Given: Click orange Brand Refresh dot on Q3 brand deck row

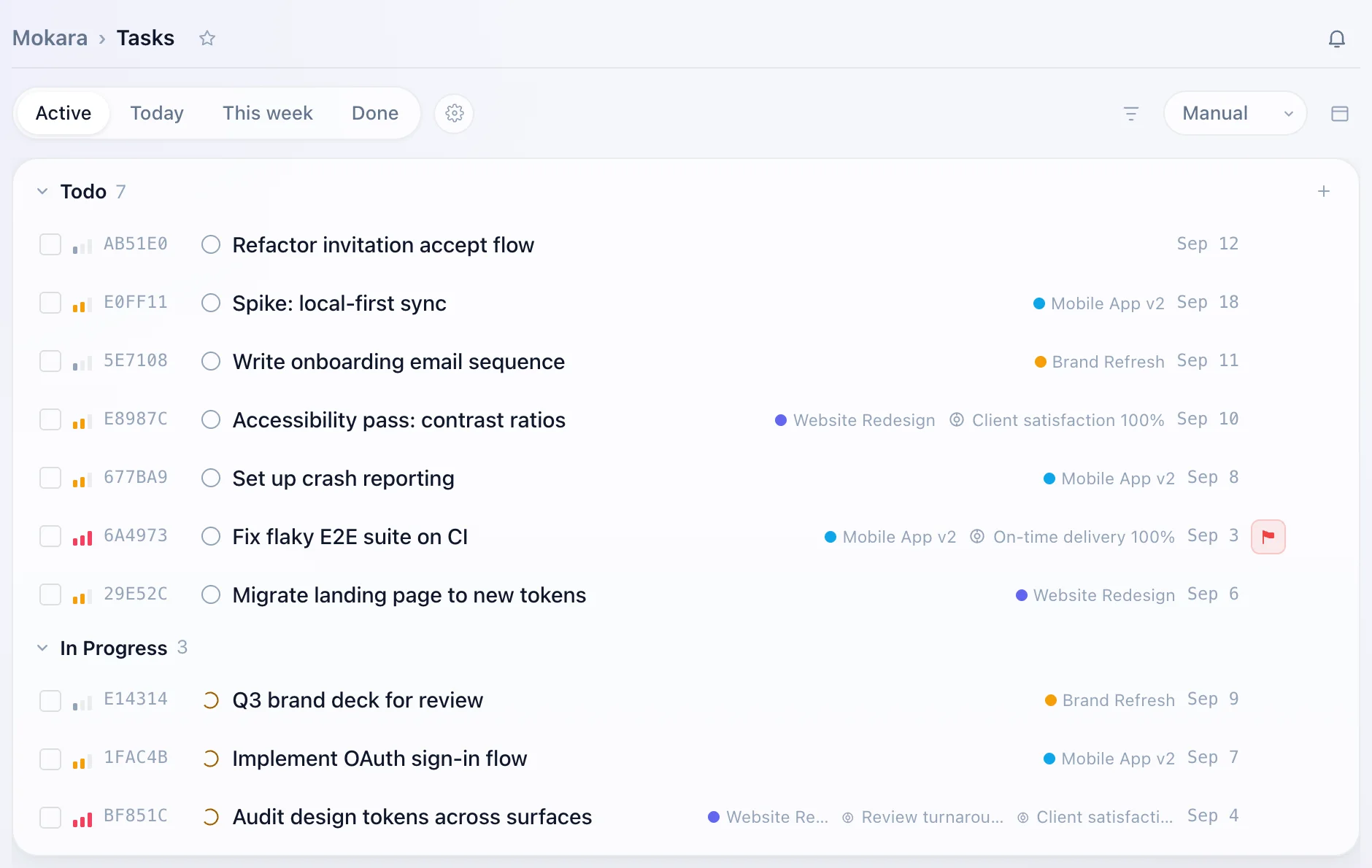Looking at the screenshot, I should [x=1050, y=700].
